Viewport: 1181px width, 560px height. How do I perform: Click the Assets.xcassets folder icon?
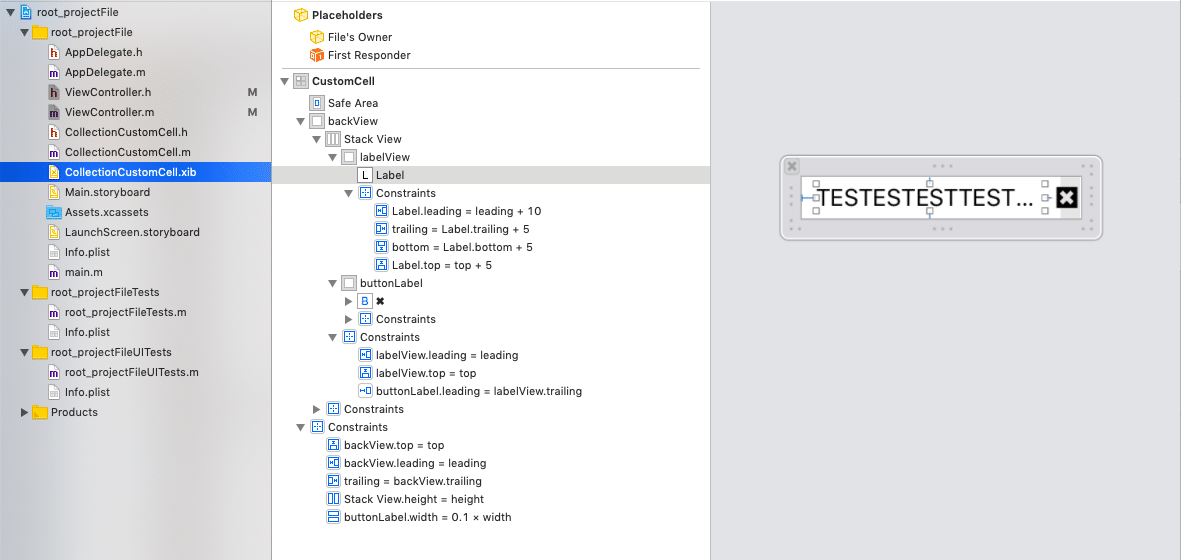tap(54, 212)
